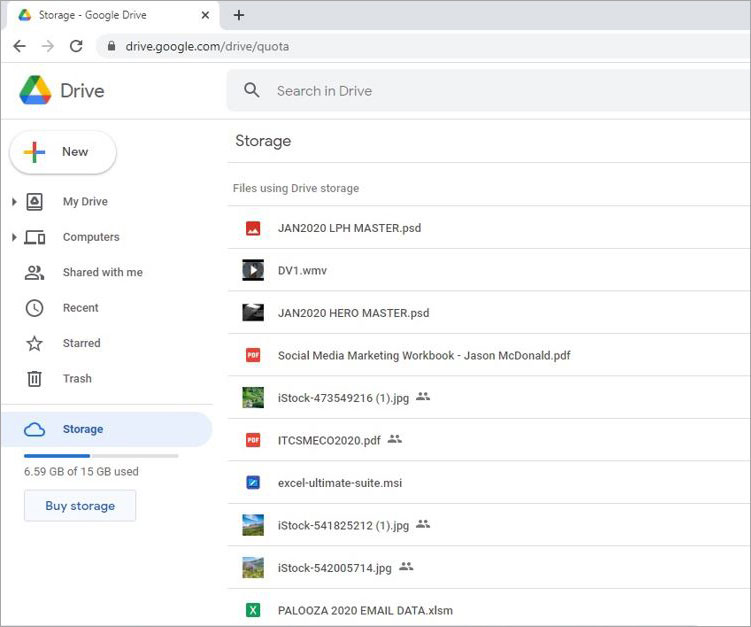
Task: Click in the Search in Drive field
Action: point(489,91)
